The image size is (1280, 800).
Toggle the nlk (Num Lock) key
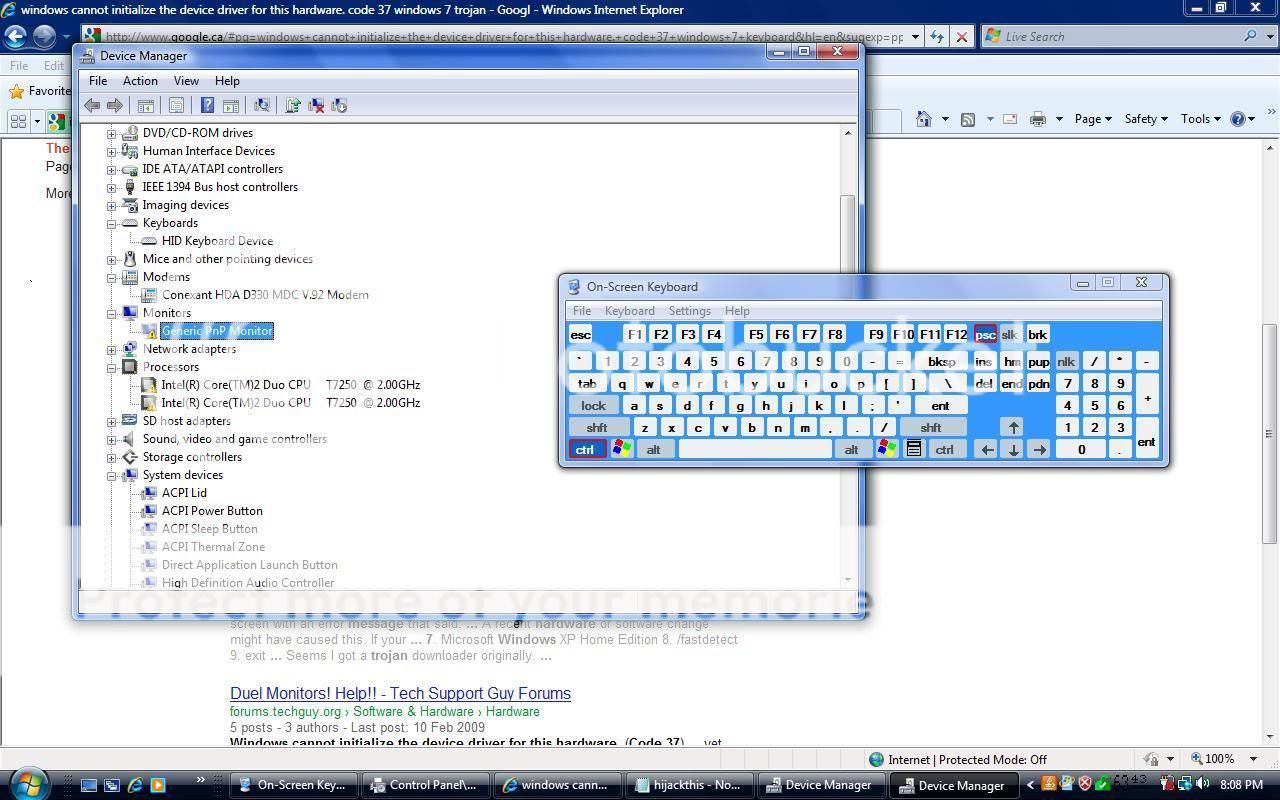1066,361
